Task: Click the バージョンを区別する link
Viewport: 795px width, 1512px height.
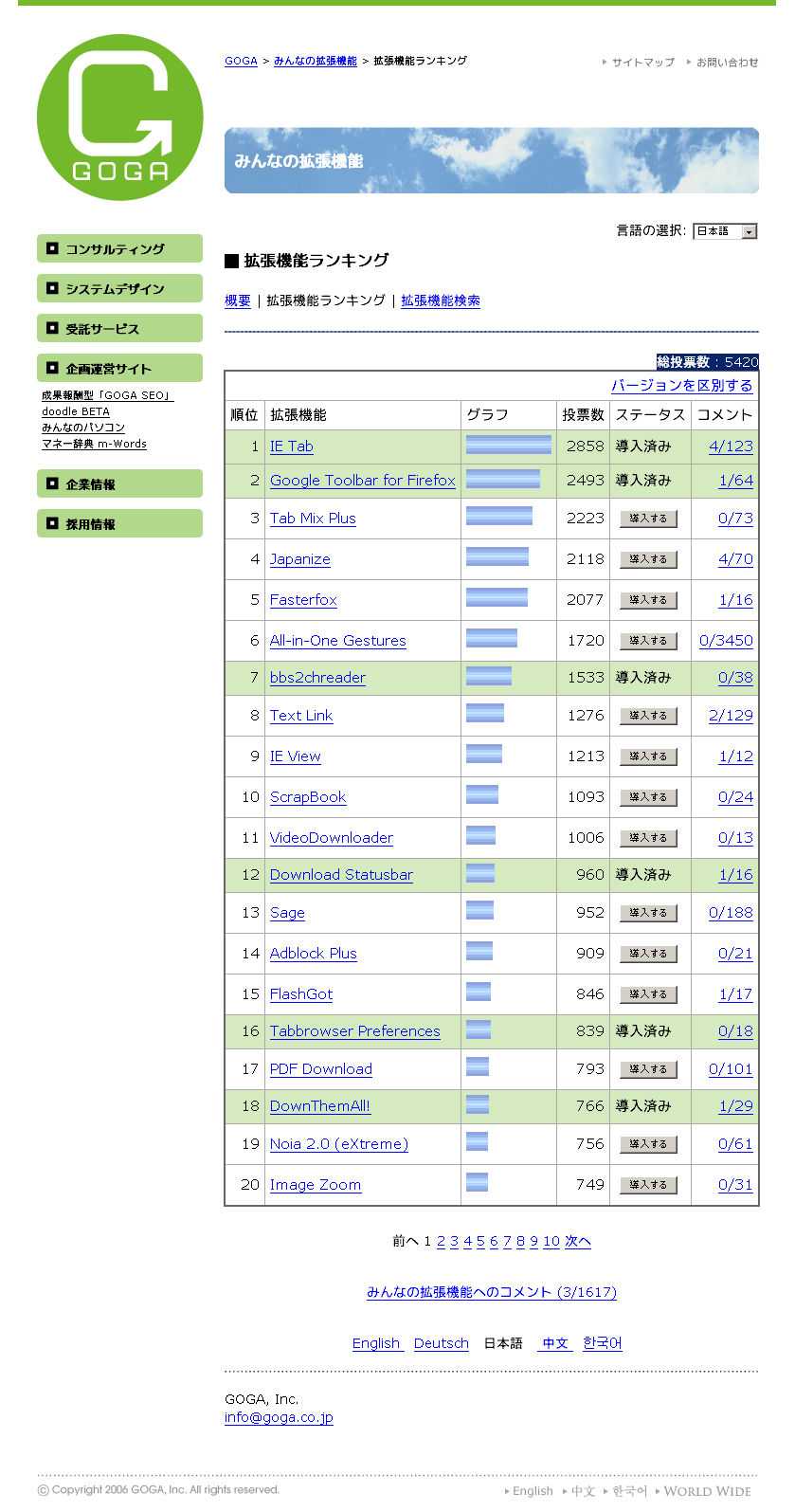Action: coord(681,385)
